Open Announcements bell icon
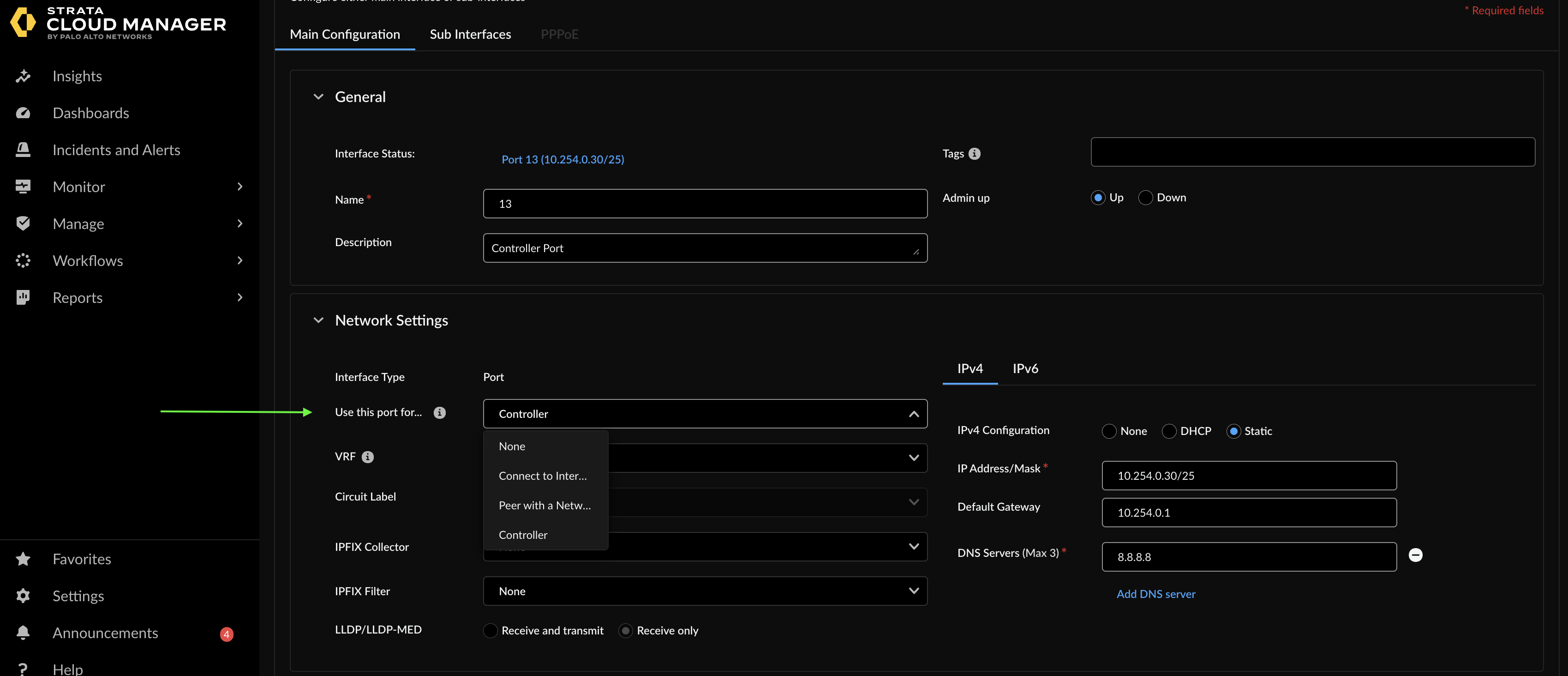Viewport: 1568px width, 676px height. 23,633
